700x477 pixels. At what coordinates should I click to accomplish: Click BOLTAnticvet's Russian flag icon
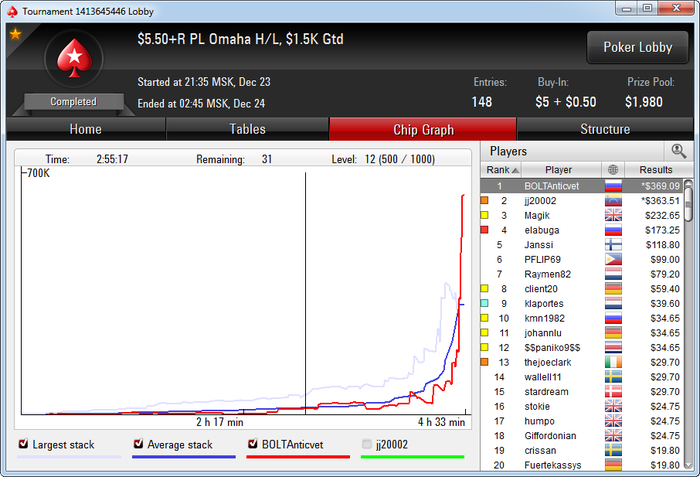click(x=613, y=186)
